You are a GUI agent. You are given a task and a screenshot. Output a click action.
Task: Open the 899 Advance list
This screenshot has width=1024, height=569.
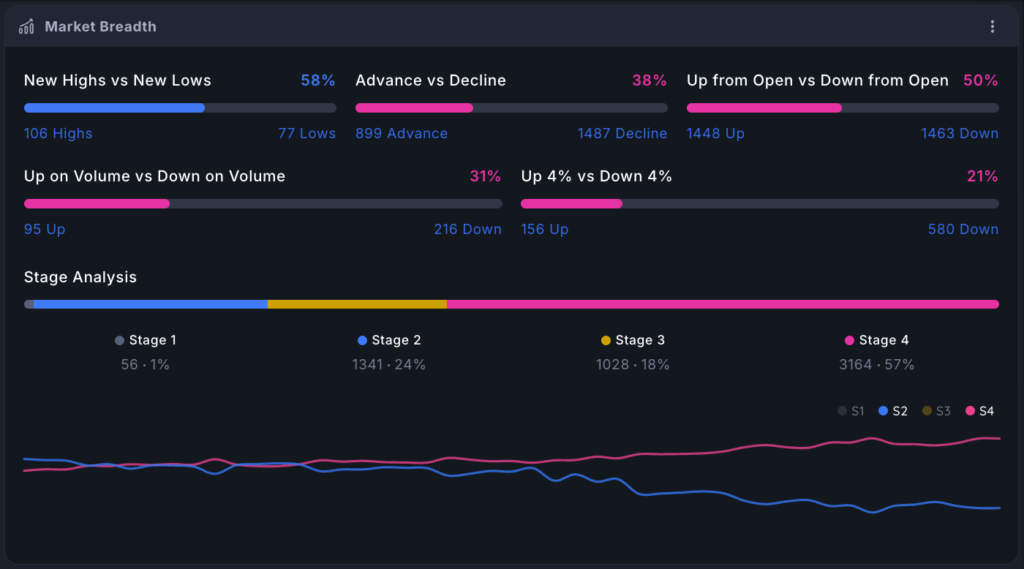click(402, 133)
